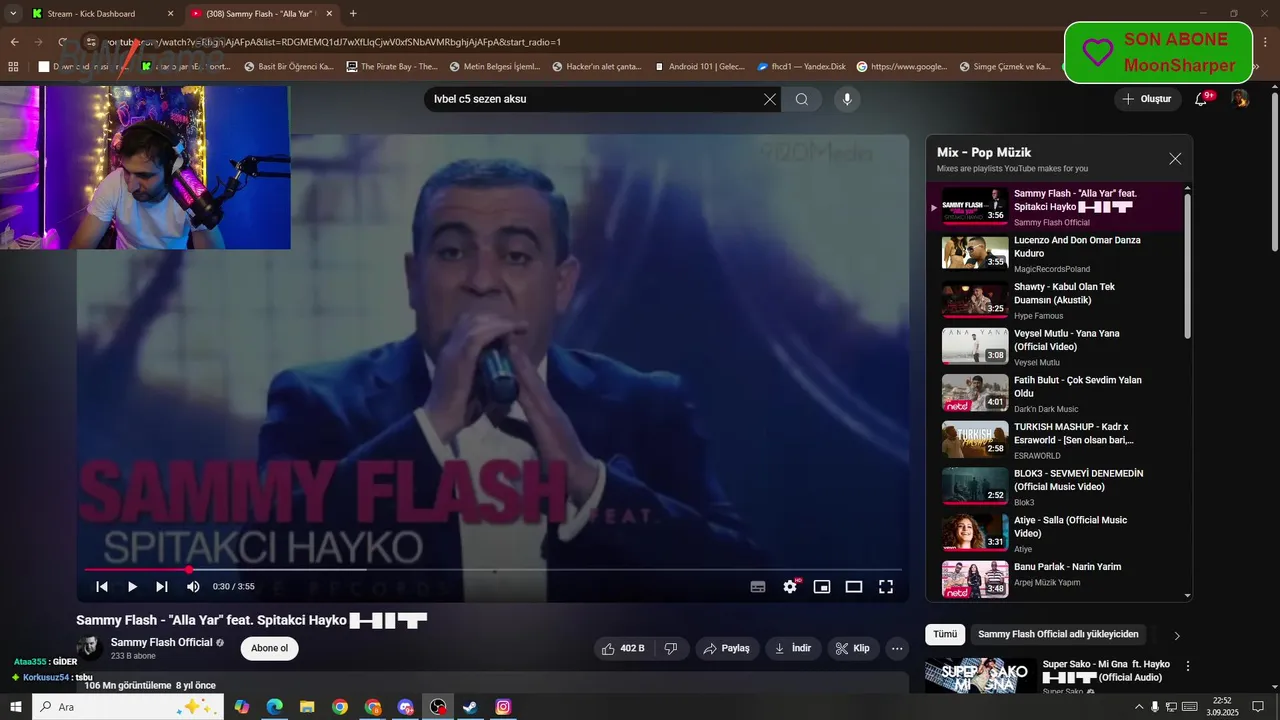Open a new browser tab

(x=353, y=14)
